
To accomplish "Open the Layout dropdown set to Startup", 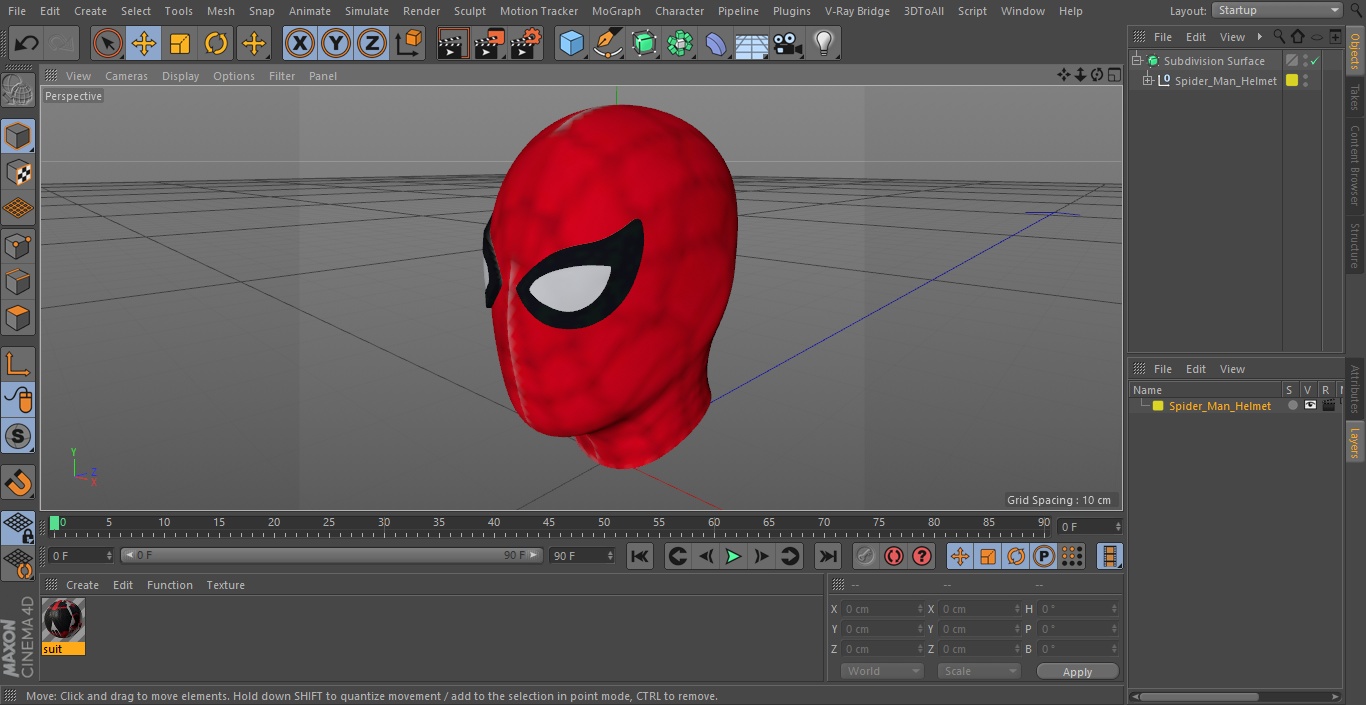I will 1277,10.
